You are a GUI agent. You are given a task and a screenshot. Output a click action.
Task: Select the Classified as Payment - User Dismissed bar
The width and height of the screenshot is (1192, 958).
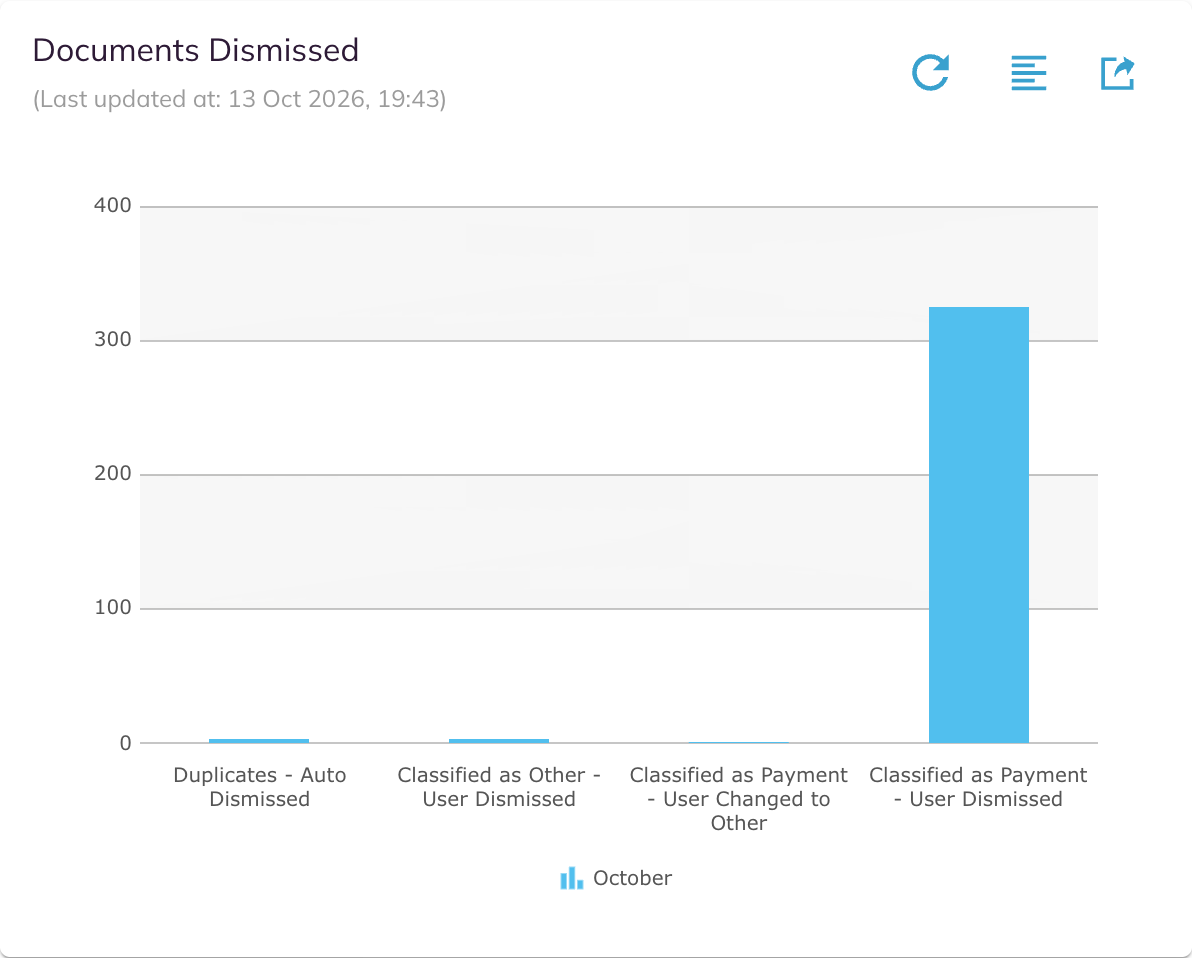pyautogui.click(x=978, y=525)
